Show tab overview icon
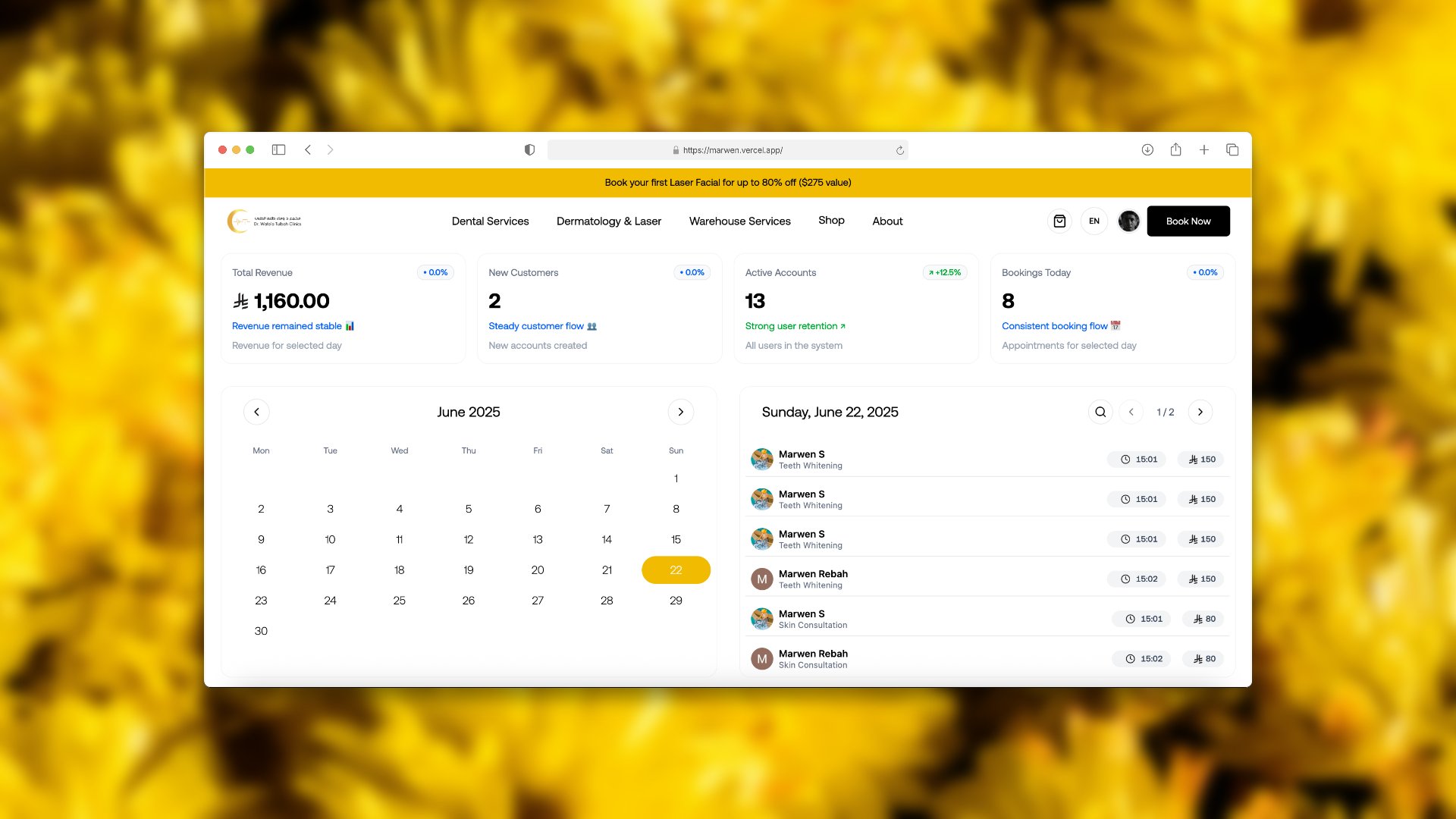This screenshot has height=819, width=1456. point(1232,150)
